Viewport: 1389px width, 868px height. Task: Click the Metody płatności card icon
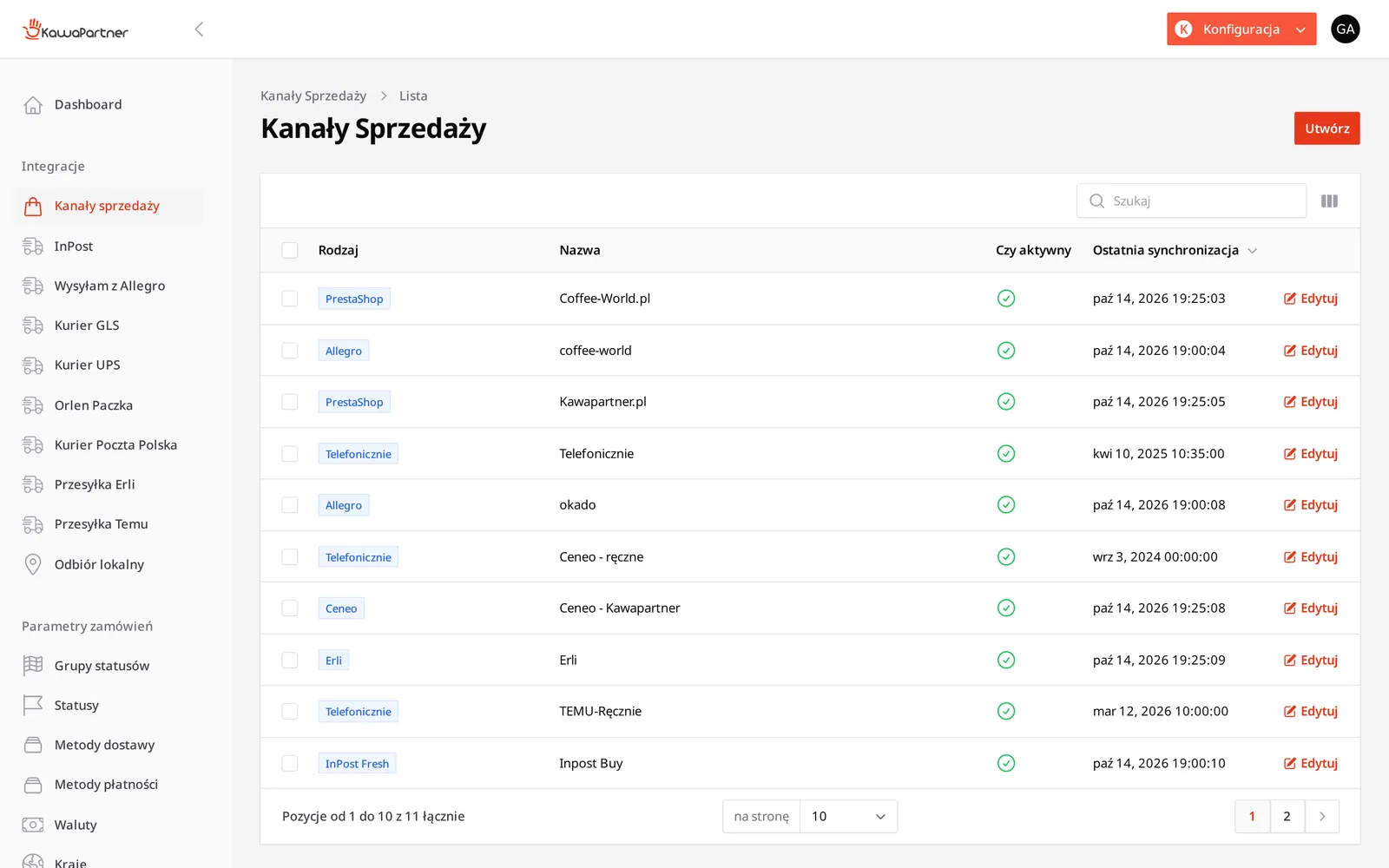click(33, 785)
